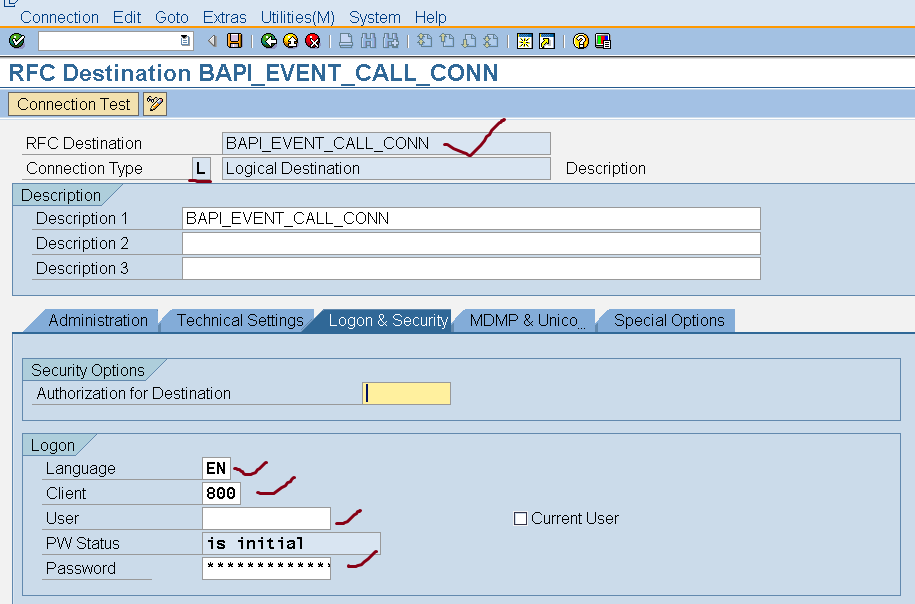Click the RFC Destination name field

pos(386,143)
